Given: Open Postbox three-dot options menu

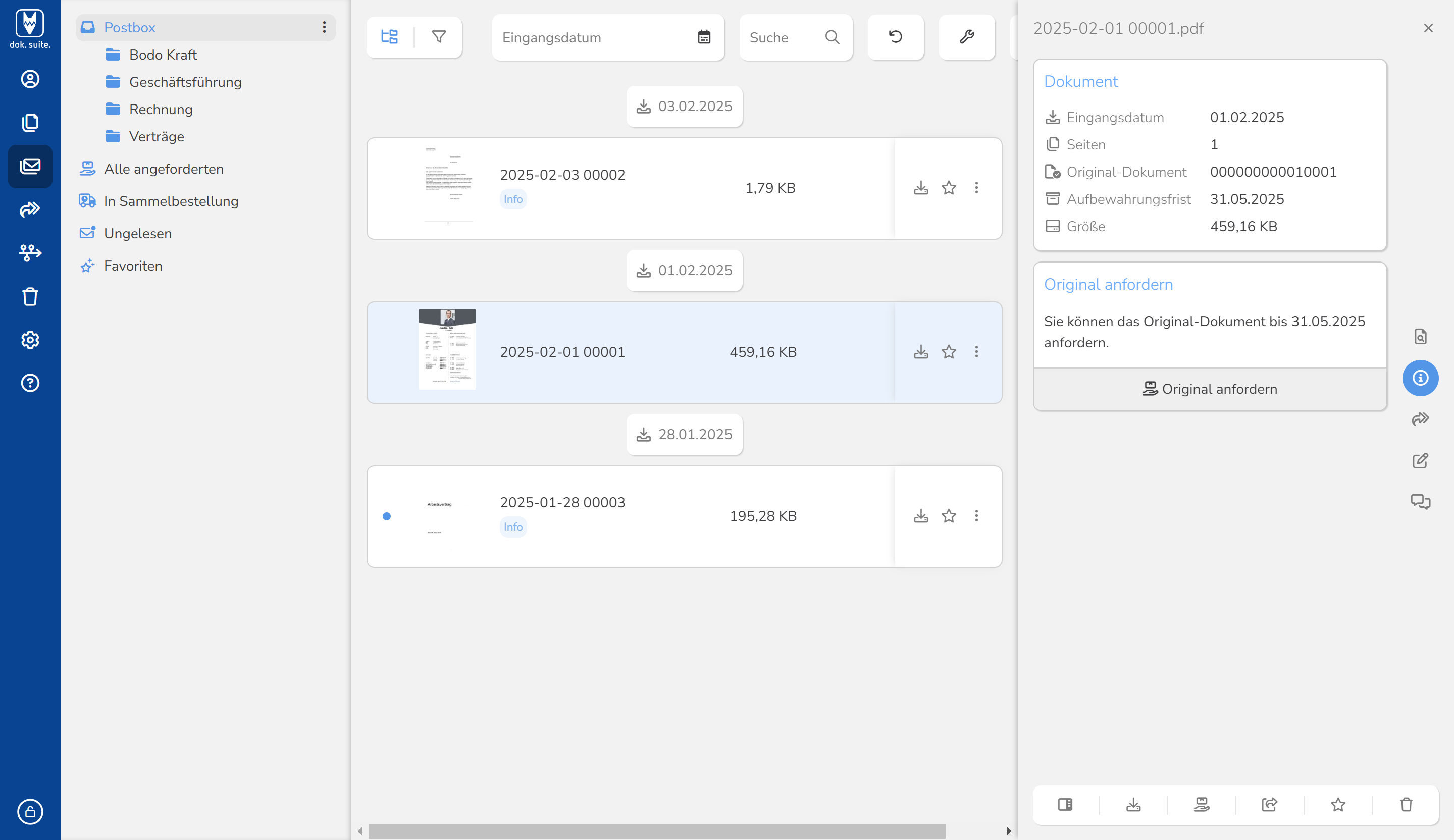Looking at the screenshot, I should [324, 27].
